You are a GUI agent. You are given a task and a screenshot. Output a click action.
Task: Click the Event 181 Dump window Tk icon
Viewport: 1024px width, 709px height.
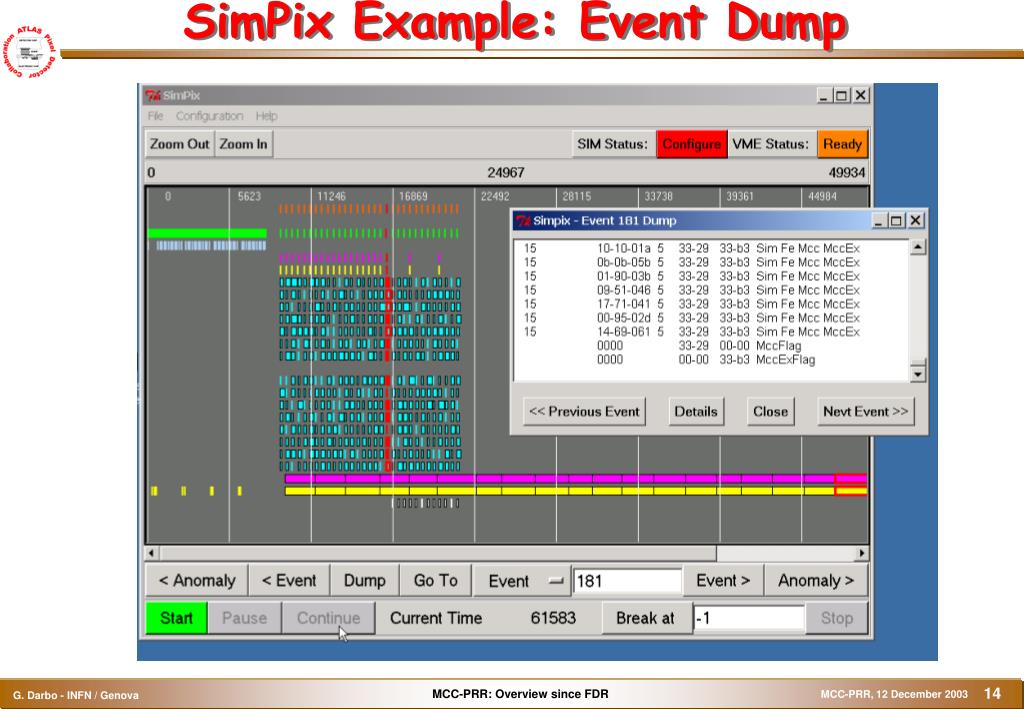[x=523, y=221]
